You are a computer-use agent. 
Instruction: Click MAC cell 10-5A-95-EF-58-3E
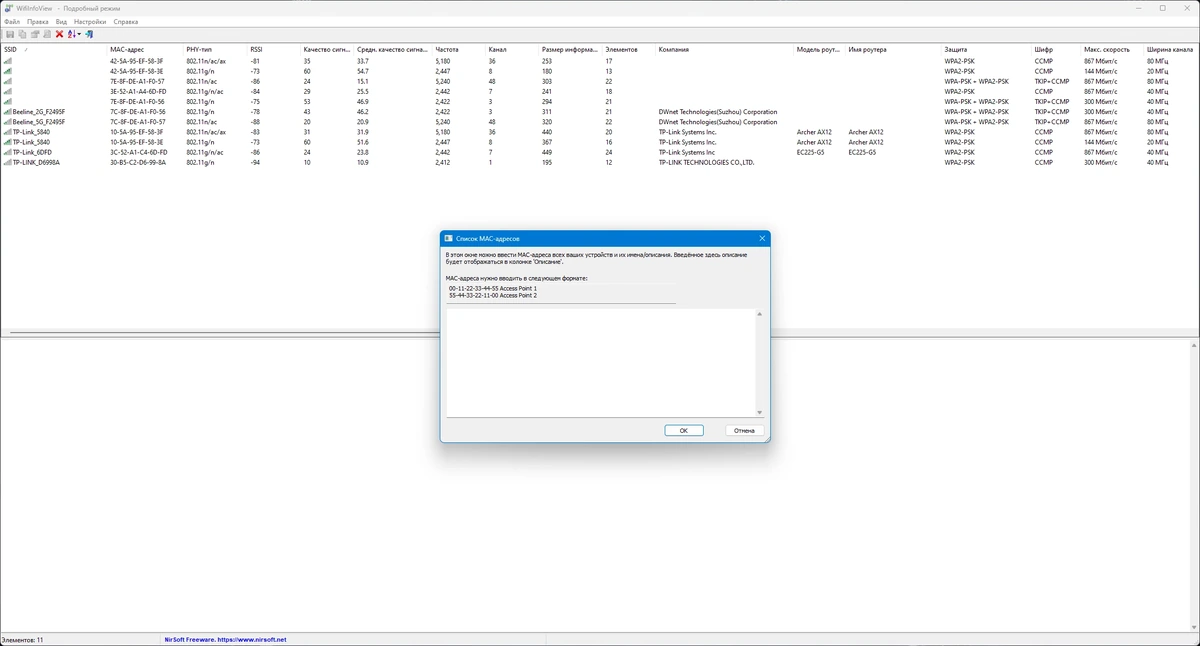[x=137, y=142]
